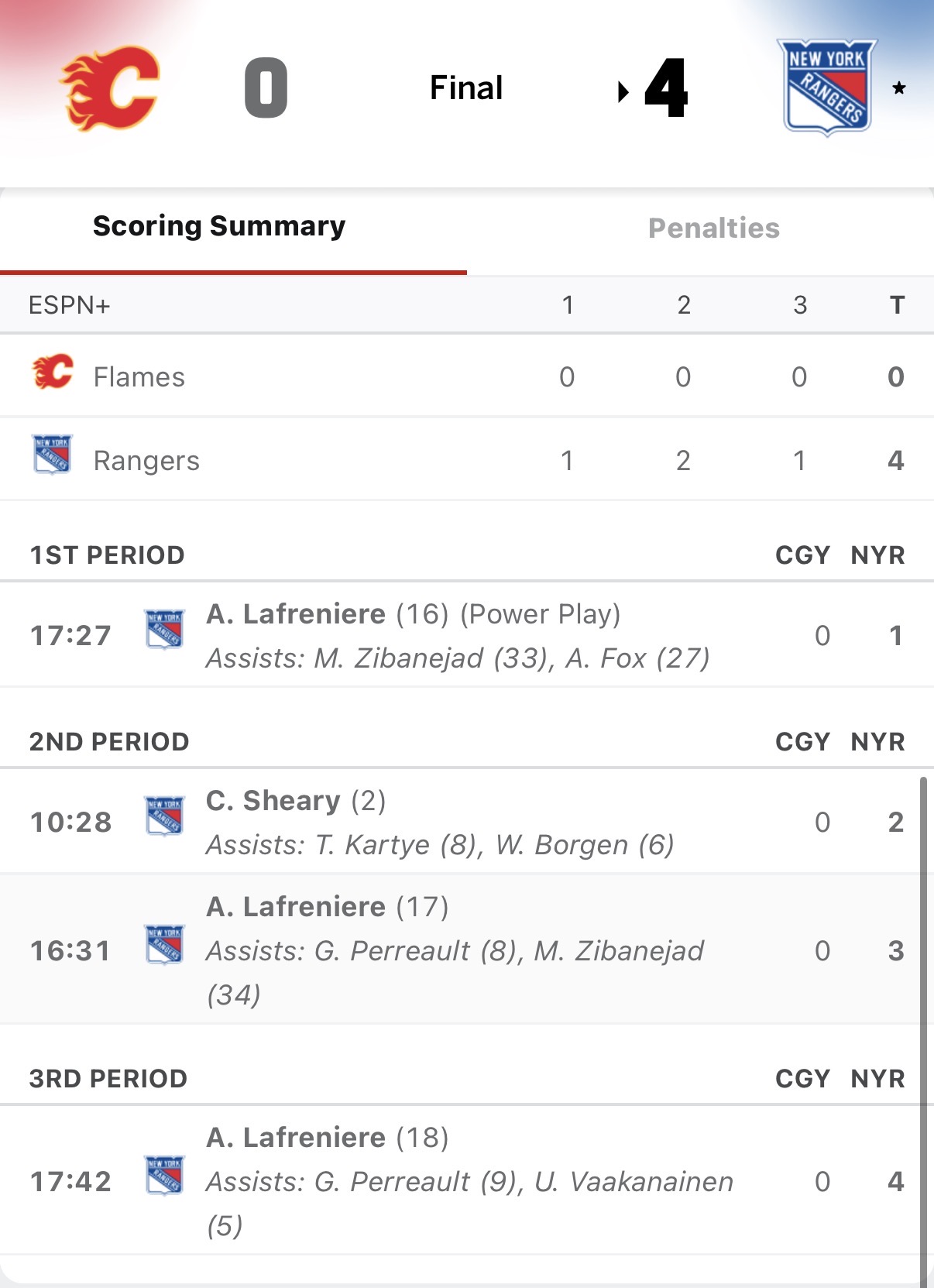The height and width of the screenshot is (1288, 934).
Task: Open A. Lafreniere's power play goal entry
Action: click(x=413, y=615)
